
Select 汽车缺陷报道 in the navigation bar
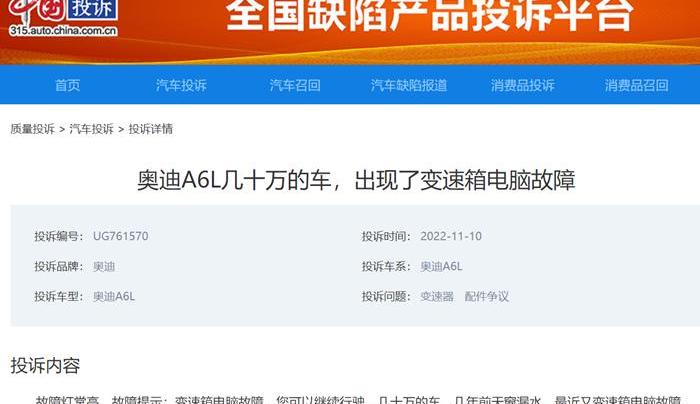(x=409, y=85)
